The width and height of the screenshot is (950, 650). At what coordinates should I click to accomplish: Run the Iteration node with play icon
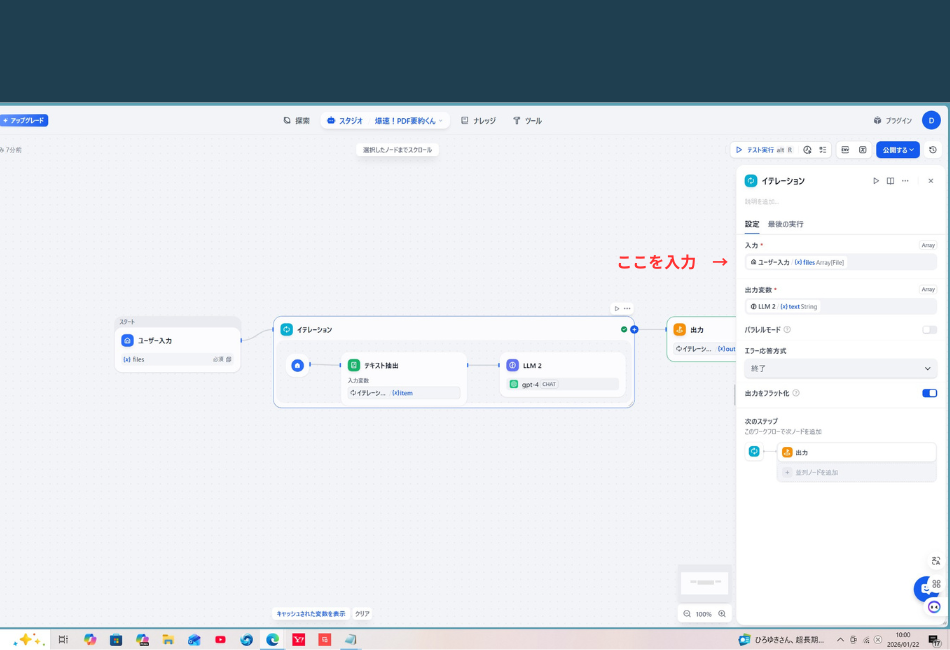click(876, 181)
